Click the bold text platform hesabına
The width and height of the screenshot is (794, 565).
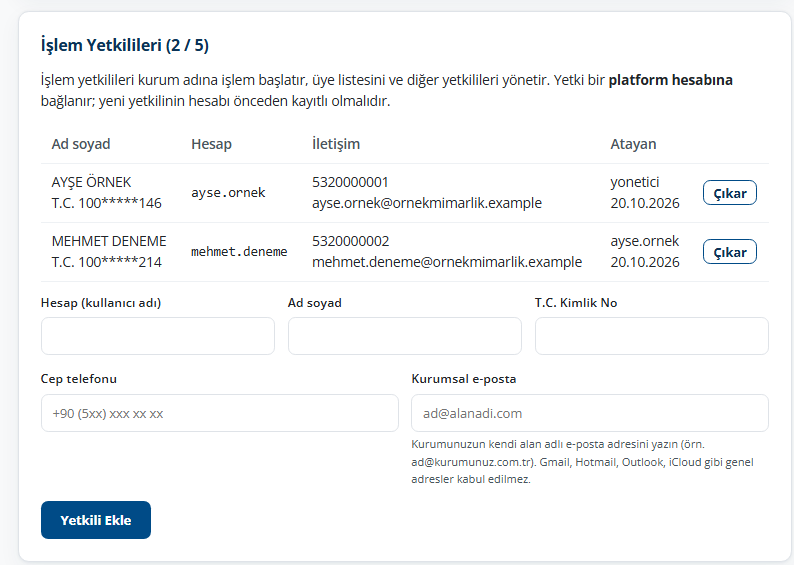(x=670, y=80)
